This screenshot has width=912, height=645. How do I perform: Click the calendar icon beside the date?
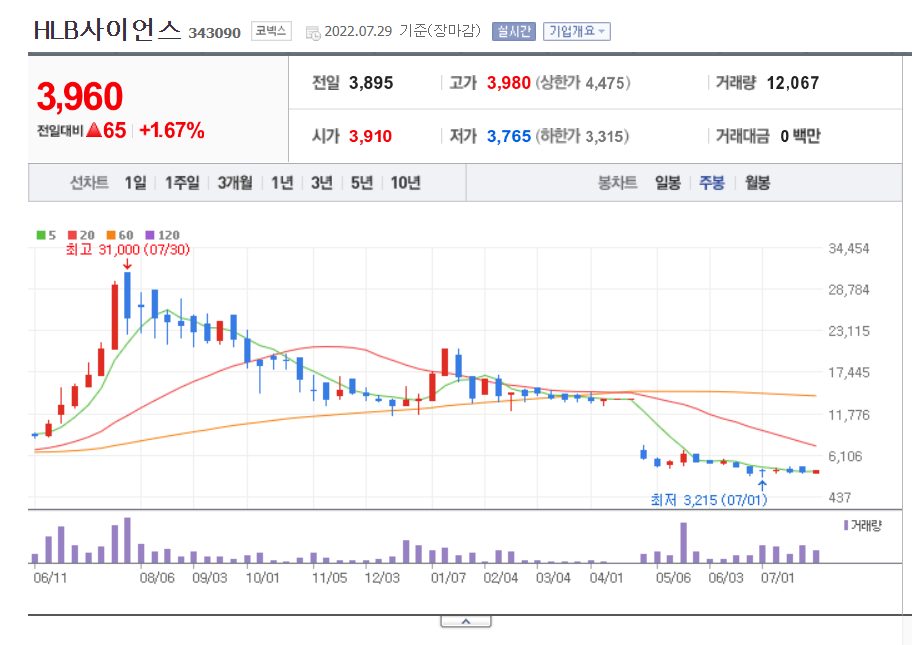tap(313, 33)
